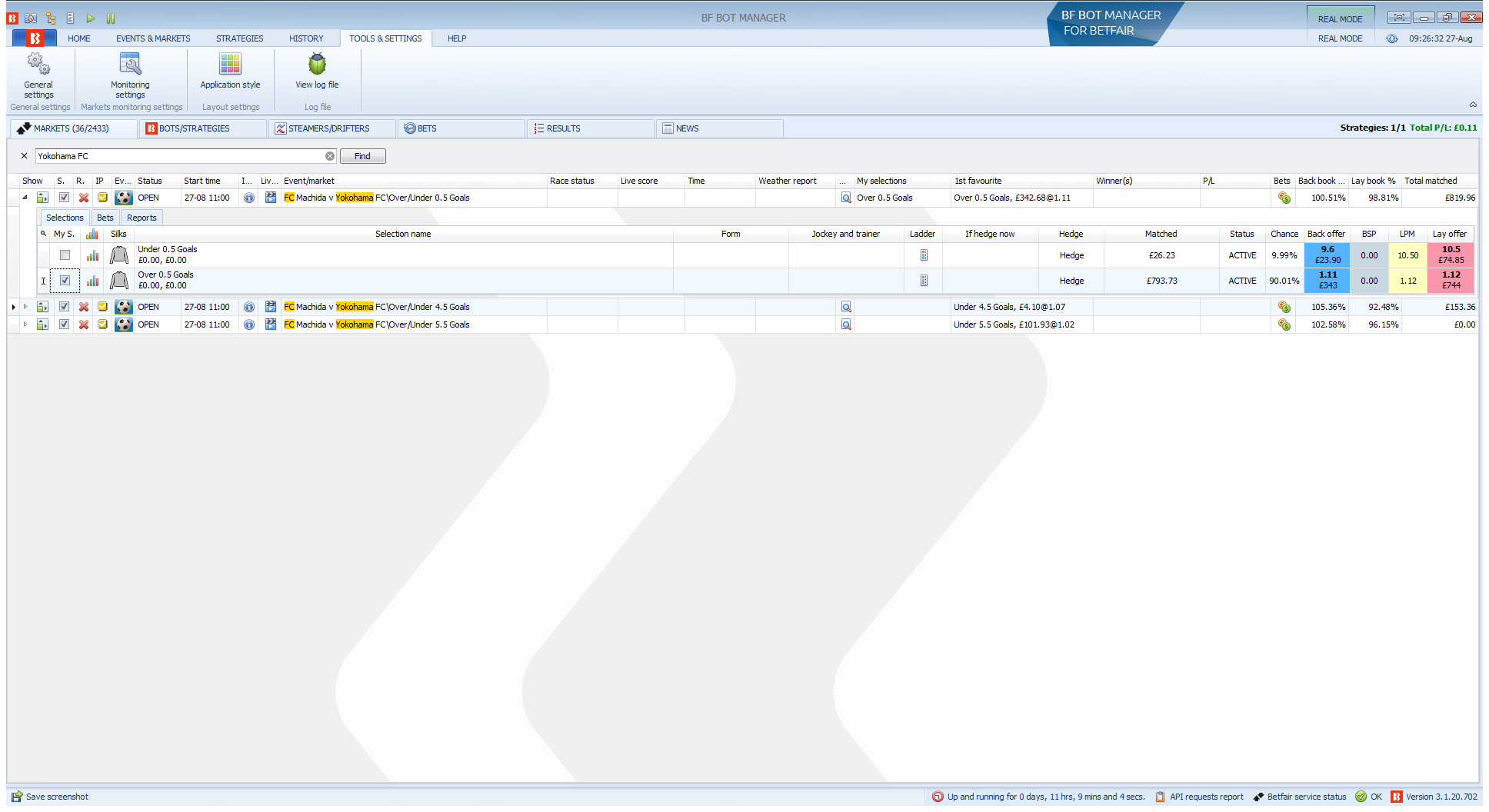Switch to the BOTS/STRATEGIES panel tab
Viewport: 1489px width, 812px height.
[x=203, y=128]
